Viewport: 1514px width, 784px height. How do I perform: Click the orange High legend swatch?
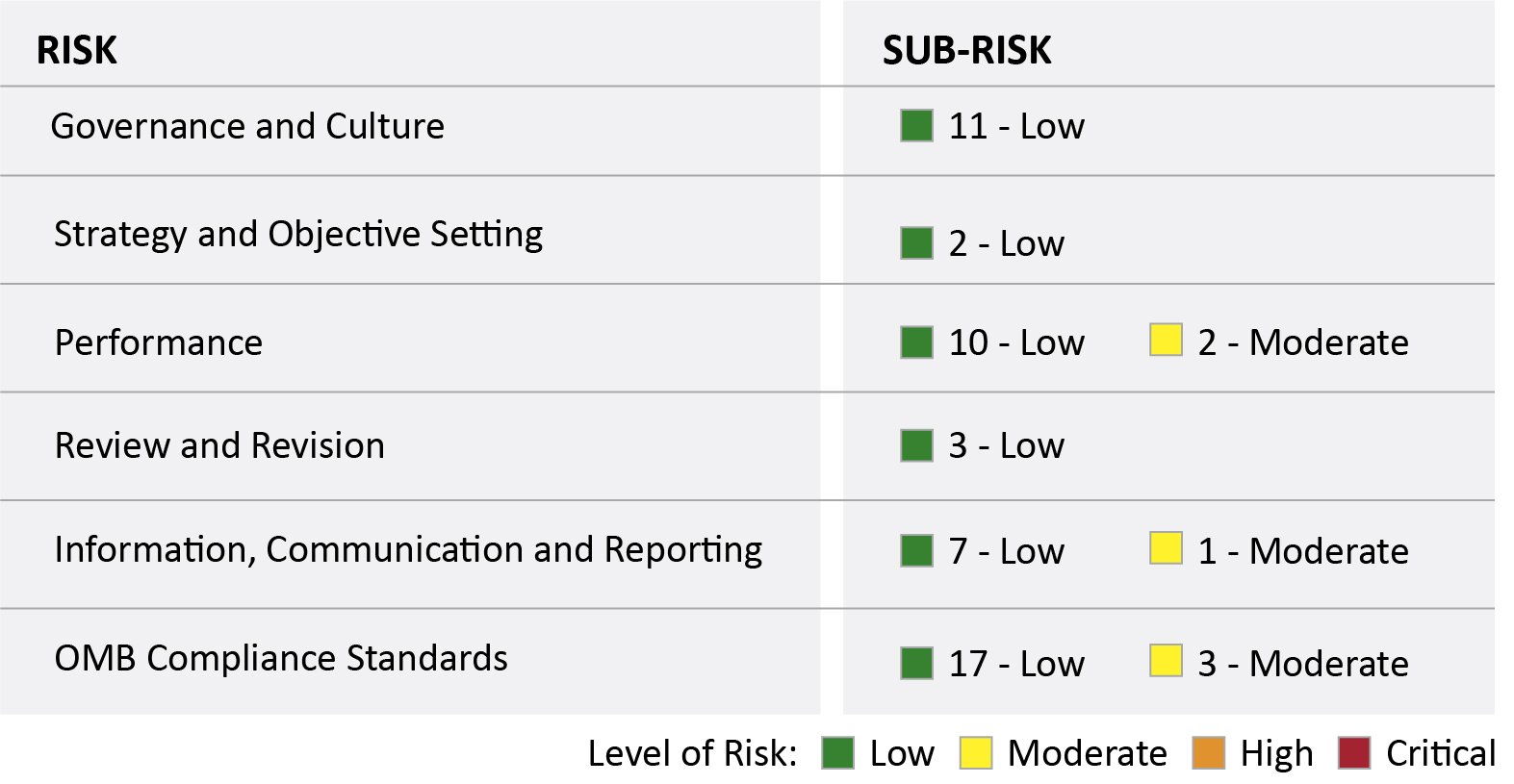pyautogui.click(x=1208, y=753)
